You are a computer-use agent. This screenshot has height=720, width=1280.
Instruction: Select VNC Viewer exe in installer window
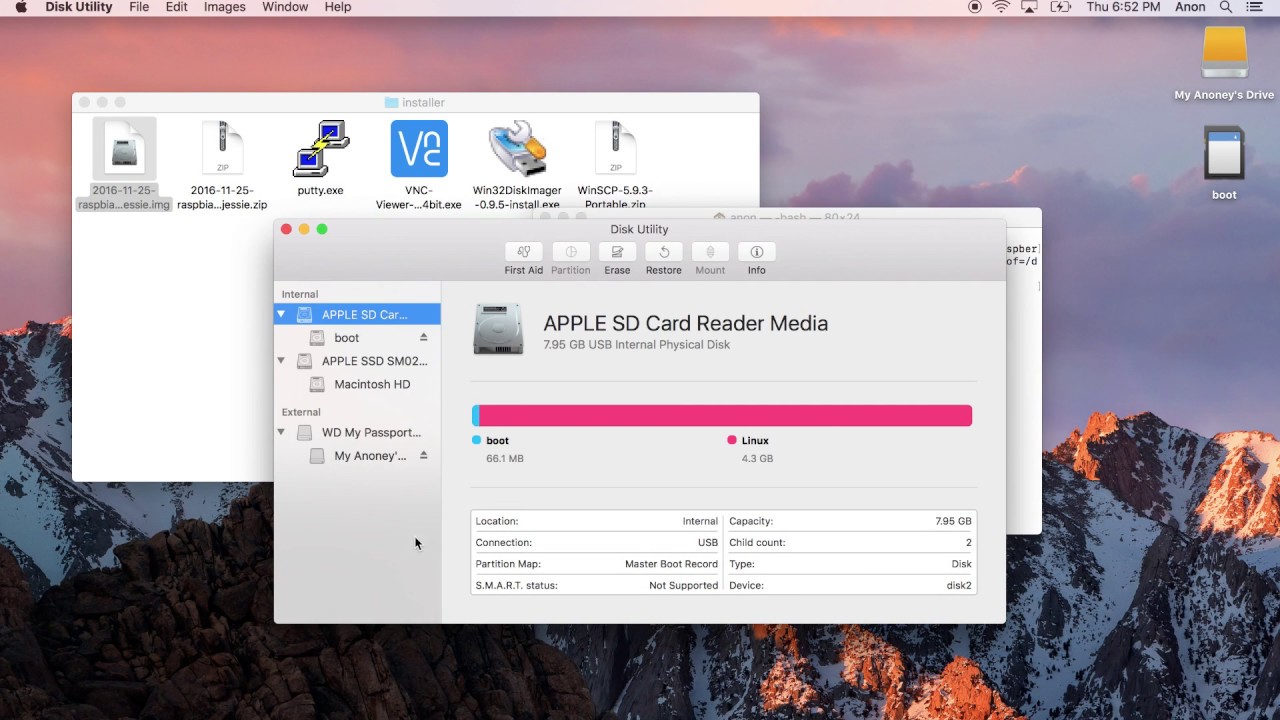tap(419, 165)
